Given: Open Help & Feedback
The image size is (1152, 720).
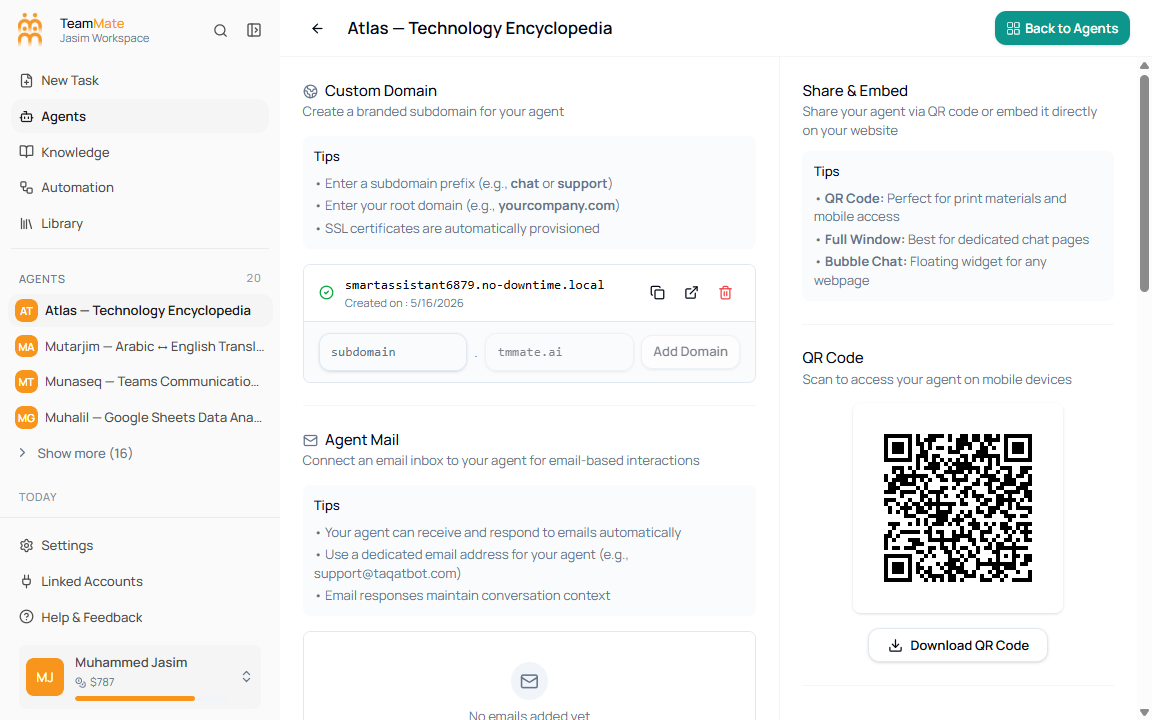Looking at the screenshot, I should (x=140, y=617).
